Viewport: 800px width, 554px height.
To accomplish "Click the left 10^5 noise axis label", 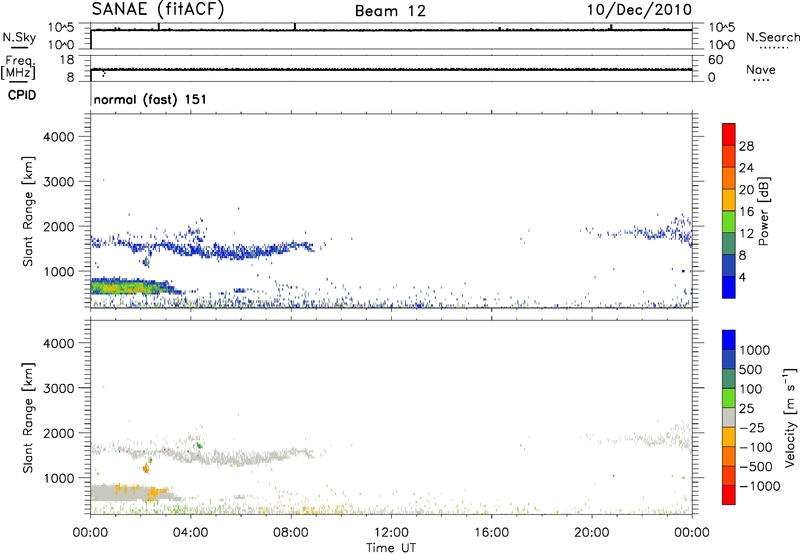I will [61, 27].
